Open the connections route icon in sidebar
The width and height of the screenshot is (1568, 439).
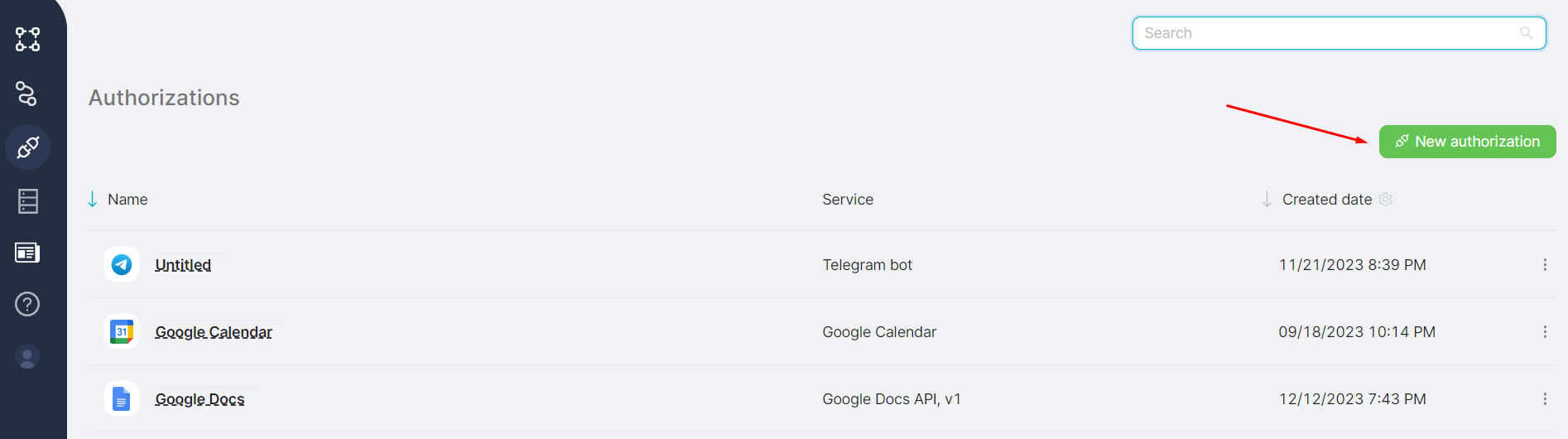tap(27, 94)
